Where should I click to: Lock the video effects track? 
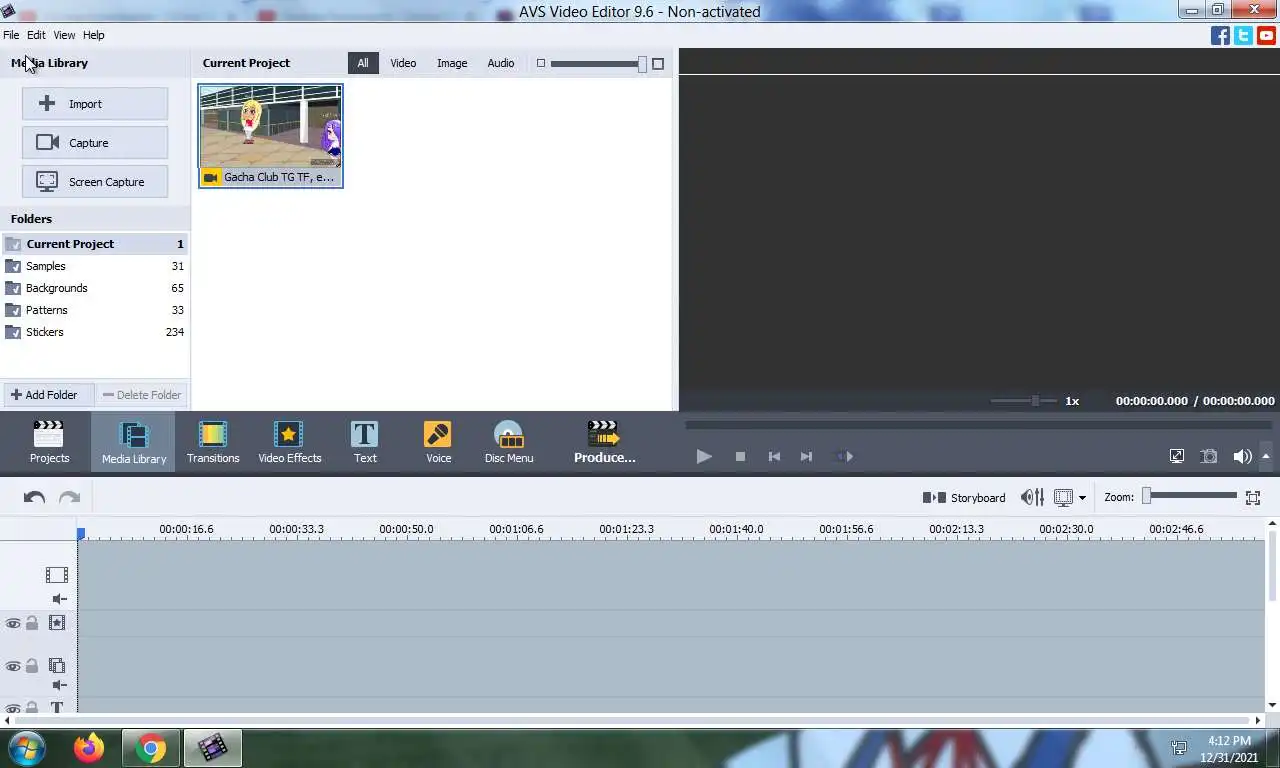point(32,623)
